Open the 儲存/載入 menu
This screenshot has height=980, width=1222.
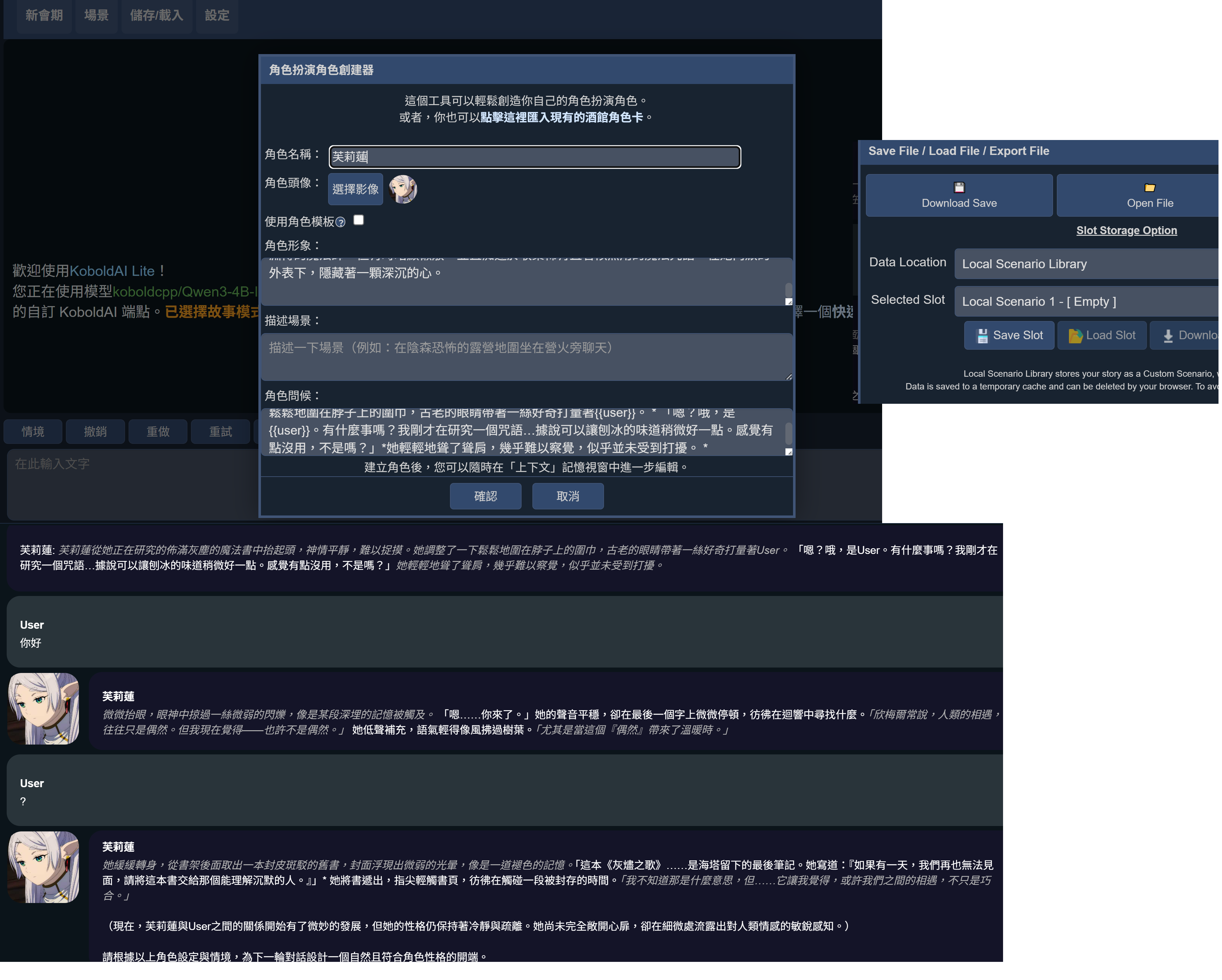click(157, 15)
